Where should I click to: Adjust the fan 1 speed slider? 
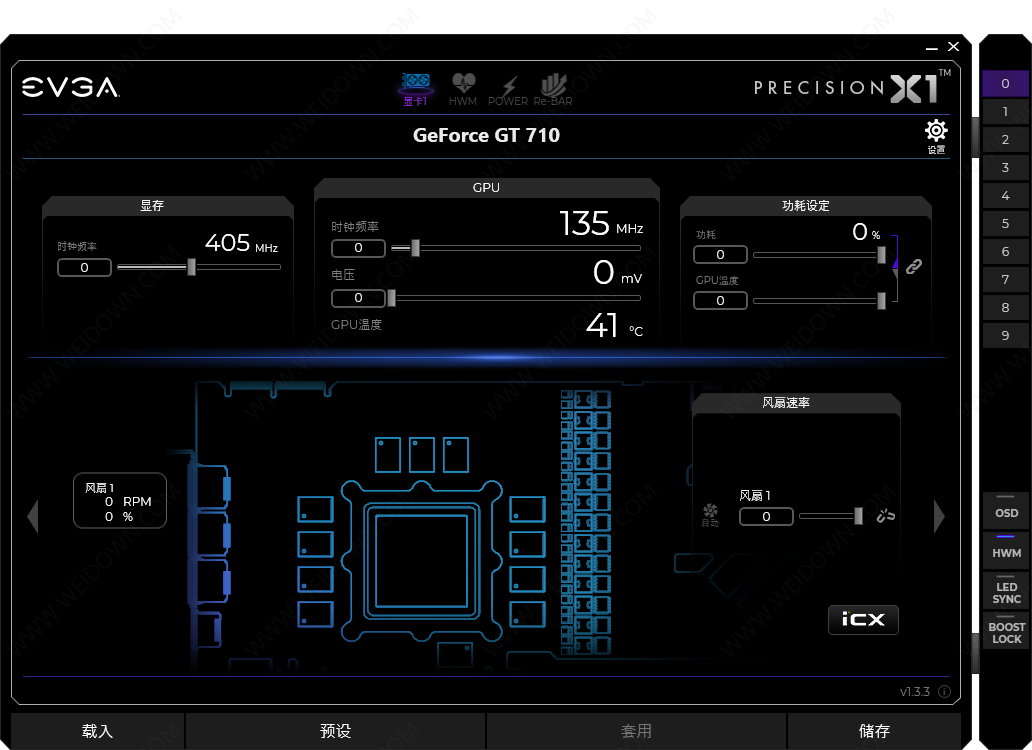coord(831,516)
